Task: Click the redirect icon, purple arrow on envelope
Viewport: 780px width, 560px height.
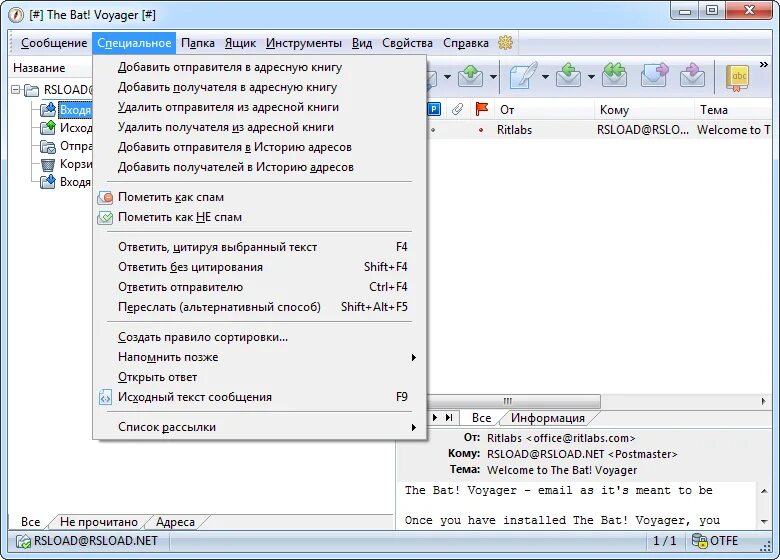Action: point(692,75)
